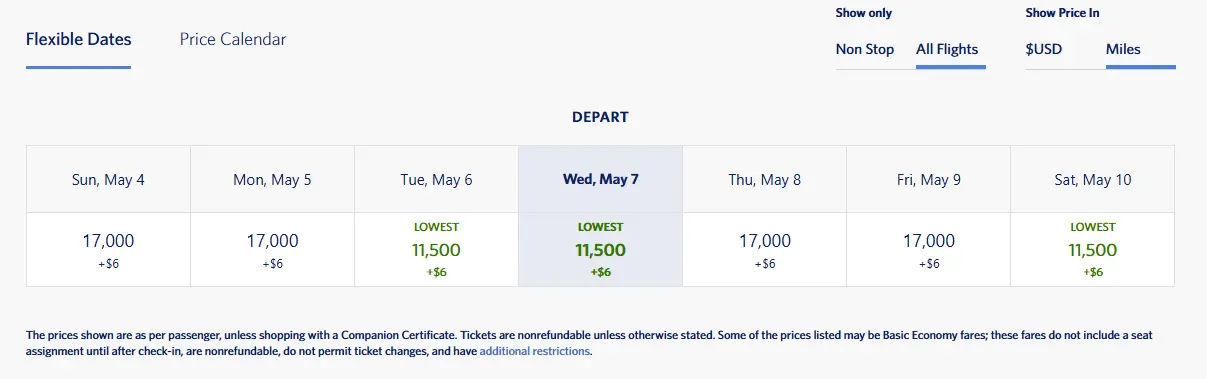Viewport: 1207px width, 379px height.
Task: Show prices in Miles
Action: [1123, 49]
